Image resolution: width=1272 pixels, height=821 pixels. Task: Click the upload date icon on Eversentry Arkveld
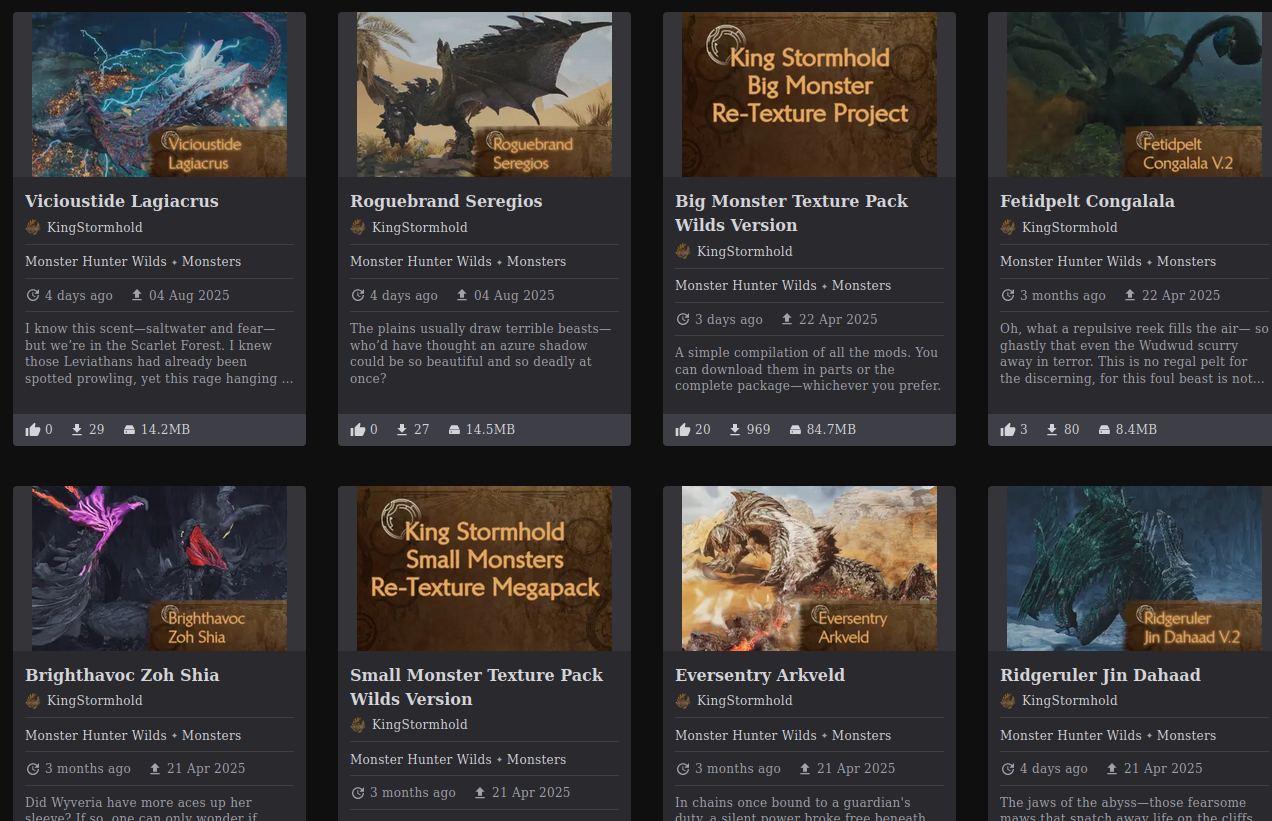point(805,768)
